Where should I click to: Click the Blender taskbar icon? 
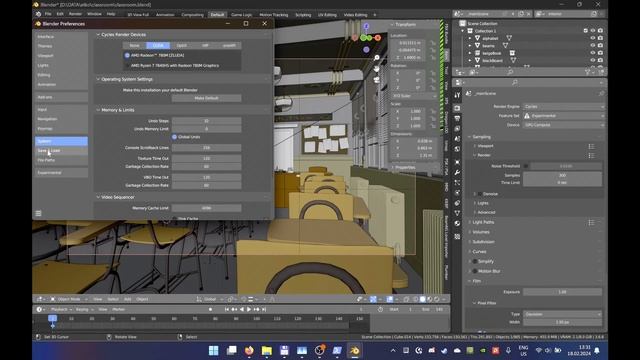[x=354, y=351]
